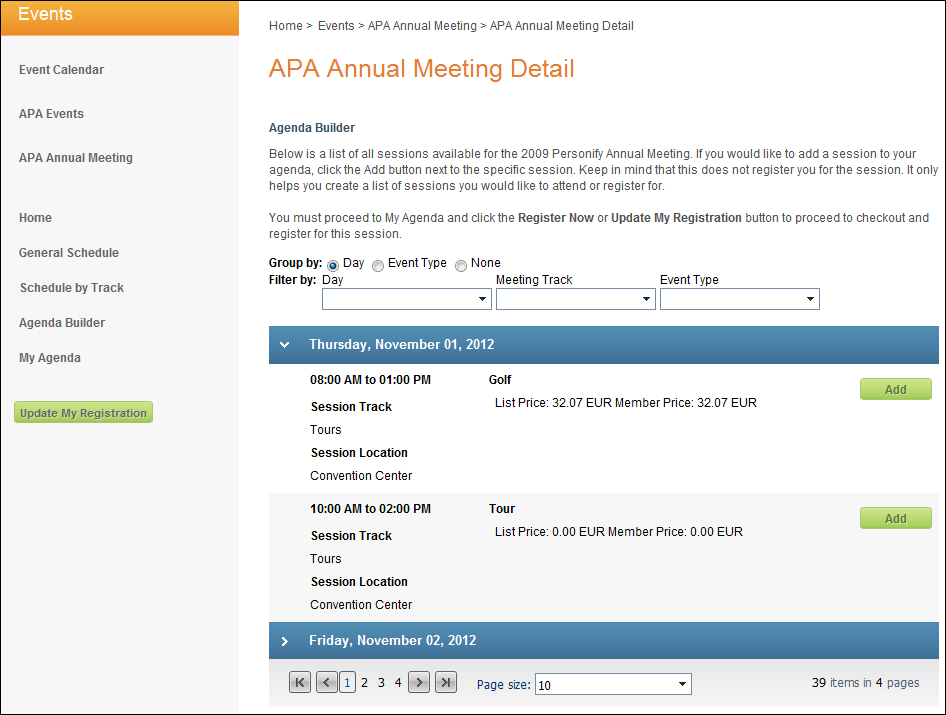Add the Golf session to agenda

896,390
